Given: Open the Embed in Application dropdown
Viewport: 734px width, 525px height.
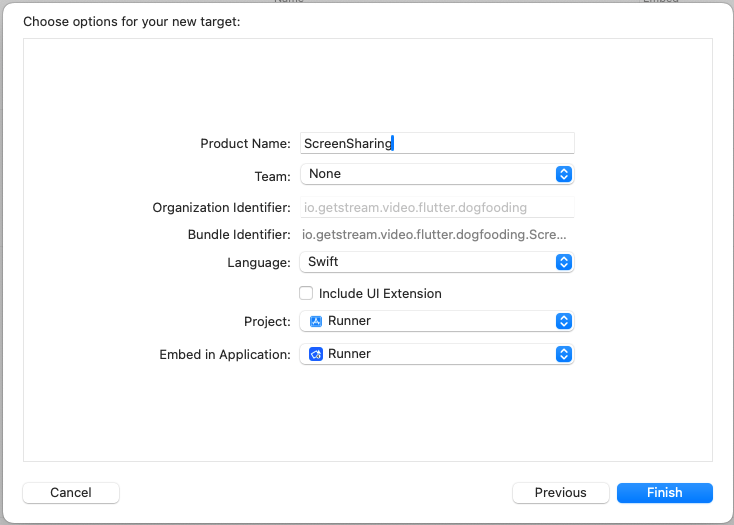Looking at the screenshot, I should pos(437,354).
